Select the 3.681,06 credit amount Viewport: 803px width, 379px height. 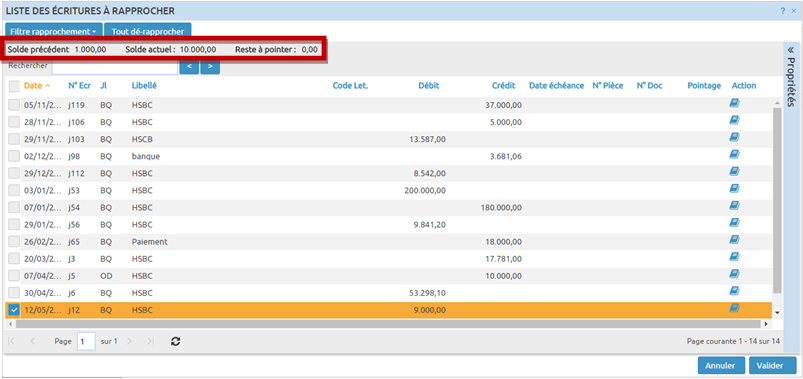pos(506,156)
